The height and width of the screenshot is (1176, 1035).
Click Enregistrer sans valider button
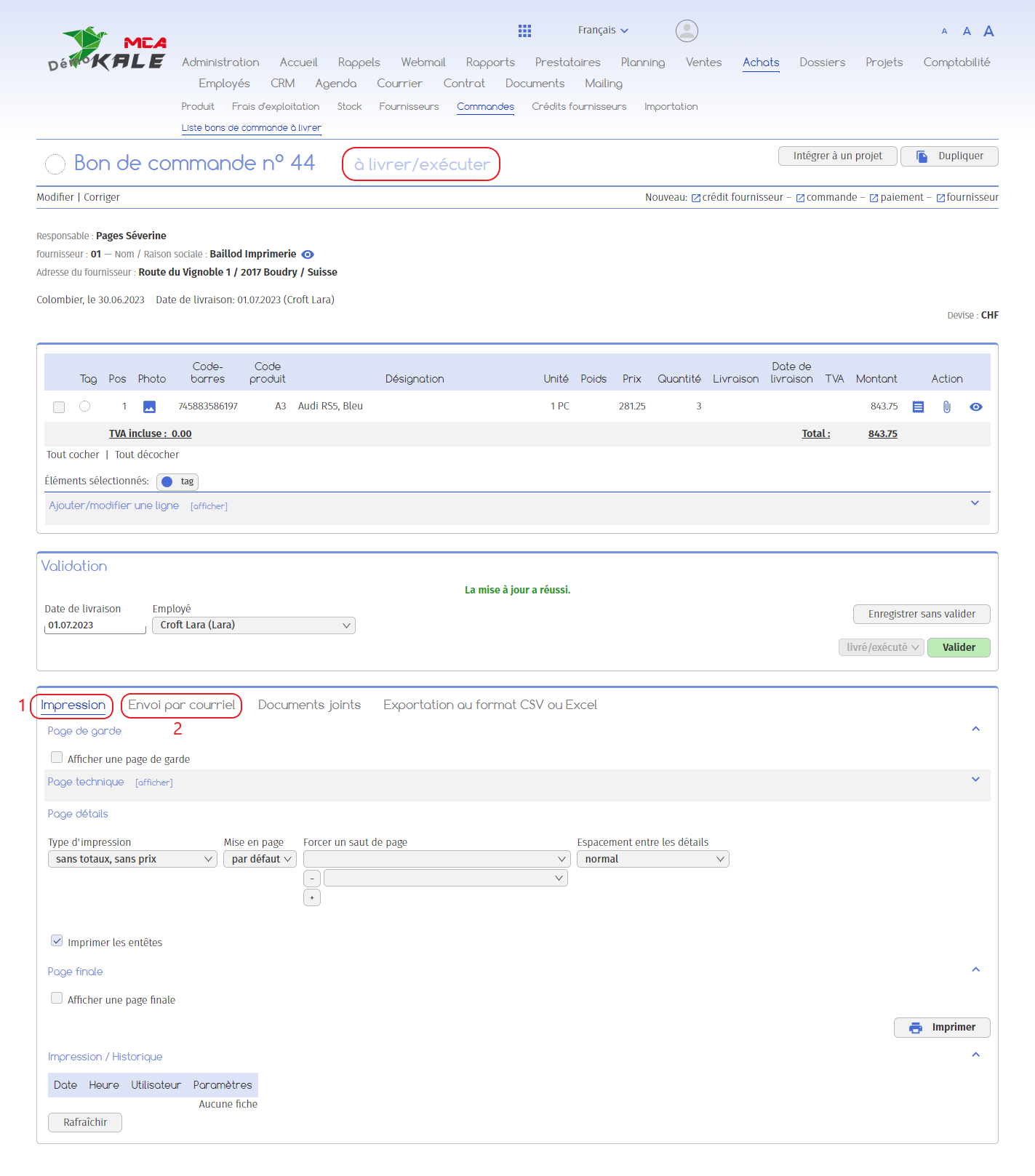point(922,615)
